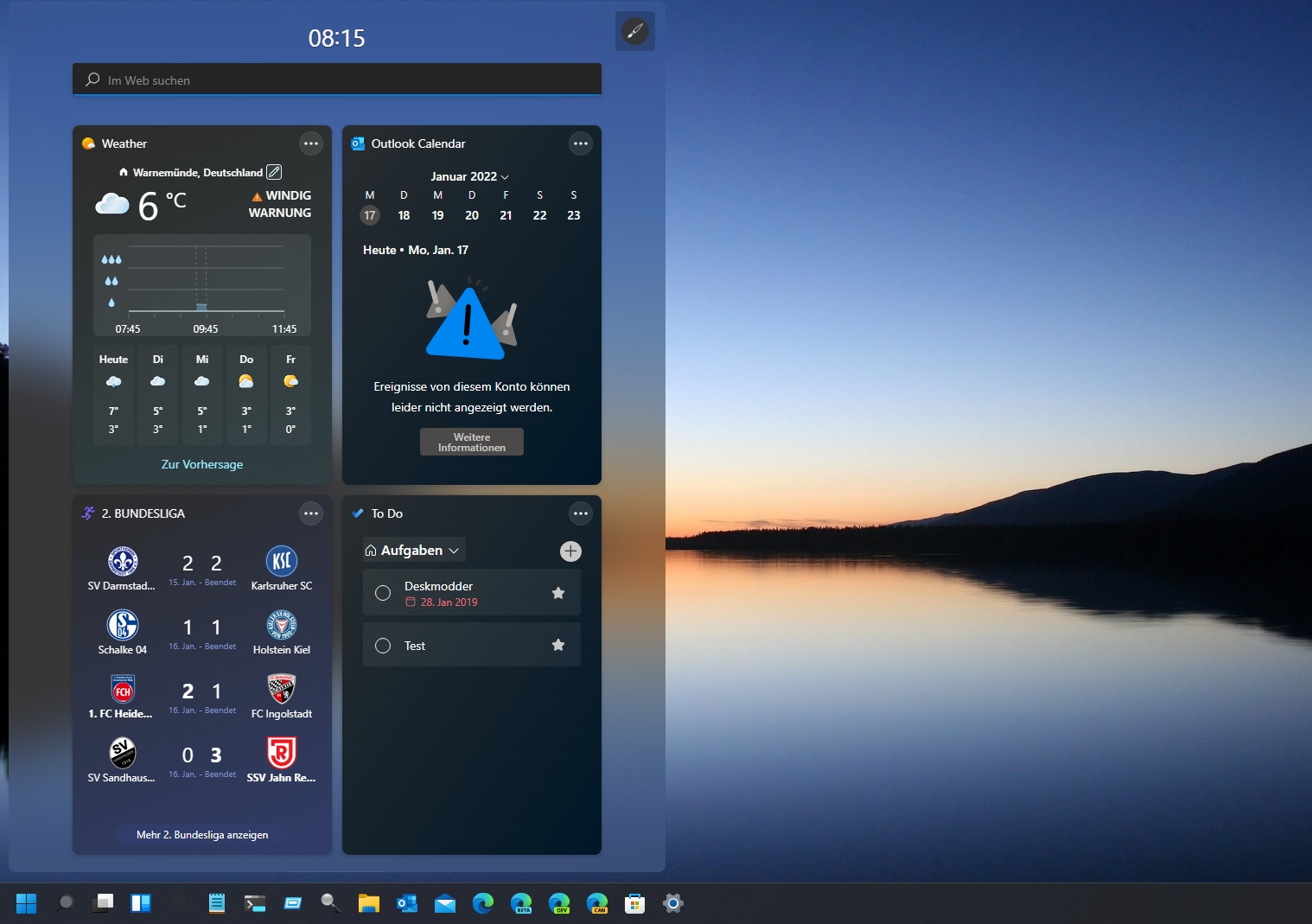The width and height of the screenshot is (1312, 924).
Task: Click 'Mehr 2. Bundesliga anzeigen' button
Action: 202,835
